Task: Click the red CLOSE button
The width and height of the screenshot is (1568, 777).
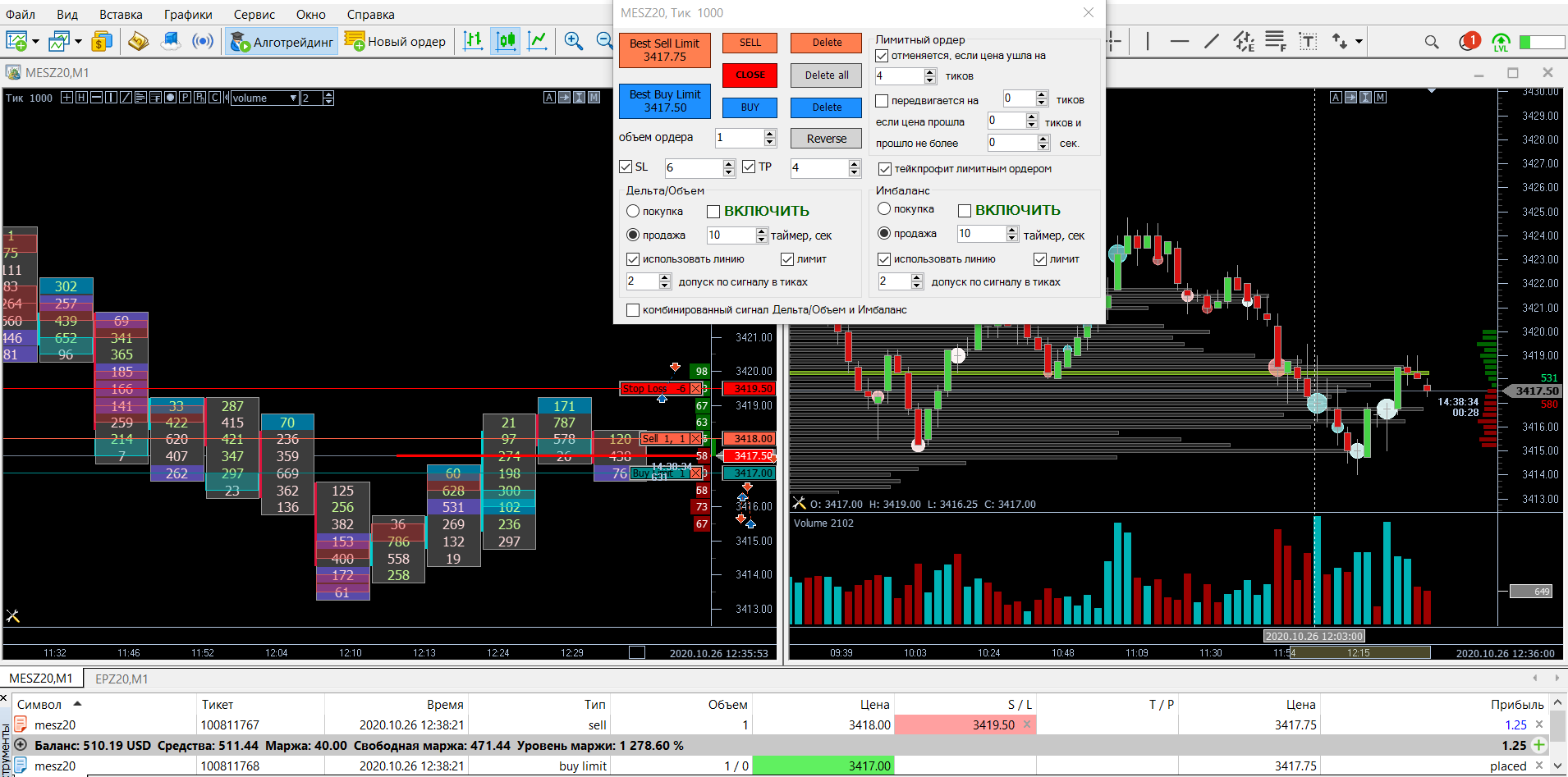Action: click(750, 75)
